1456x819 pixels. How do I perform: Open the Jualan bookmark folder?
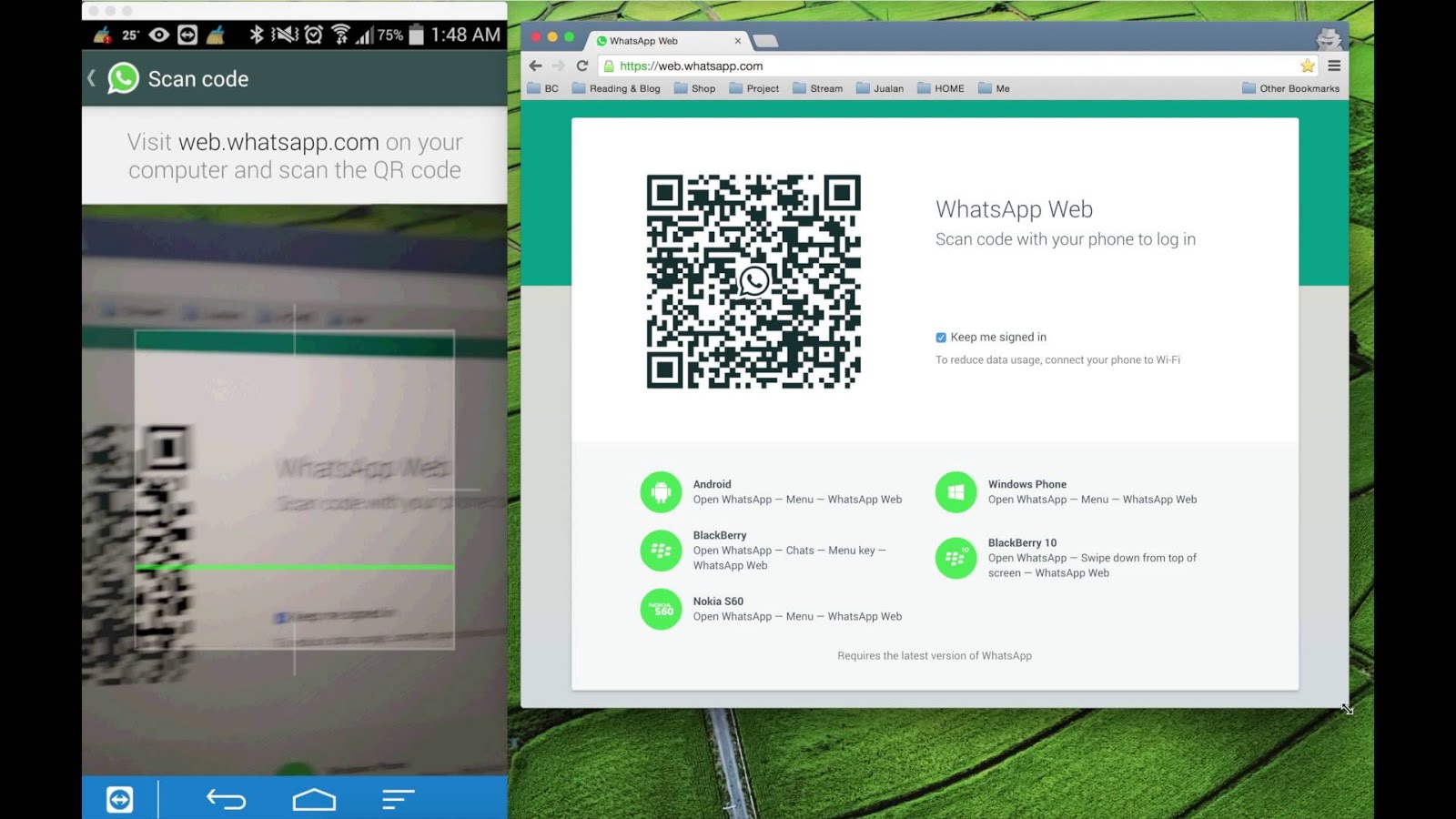coord(880,88)
